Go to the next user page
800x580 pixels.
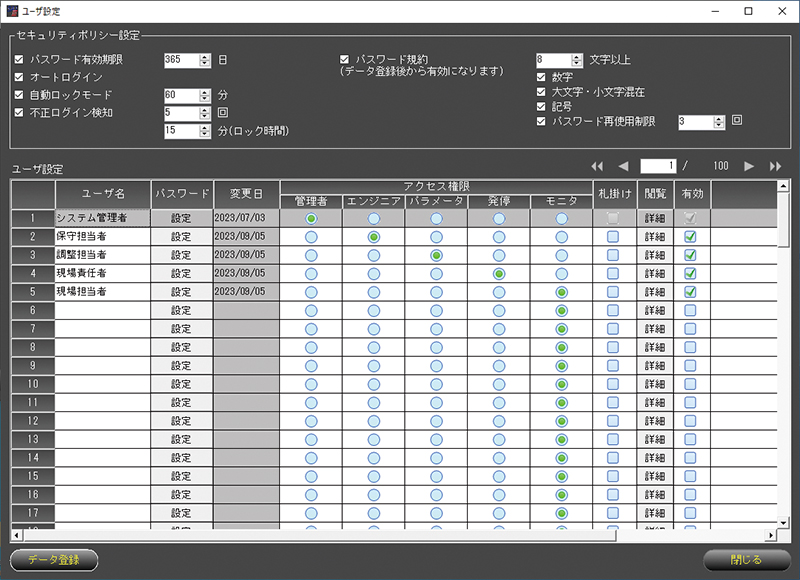pyautogui.click(x=748, y=166)
